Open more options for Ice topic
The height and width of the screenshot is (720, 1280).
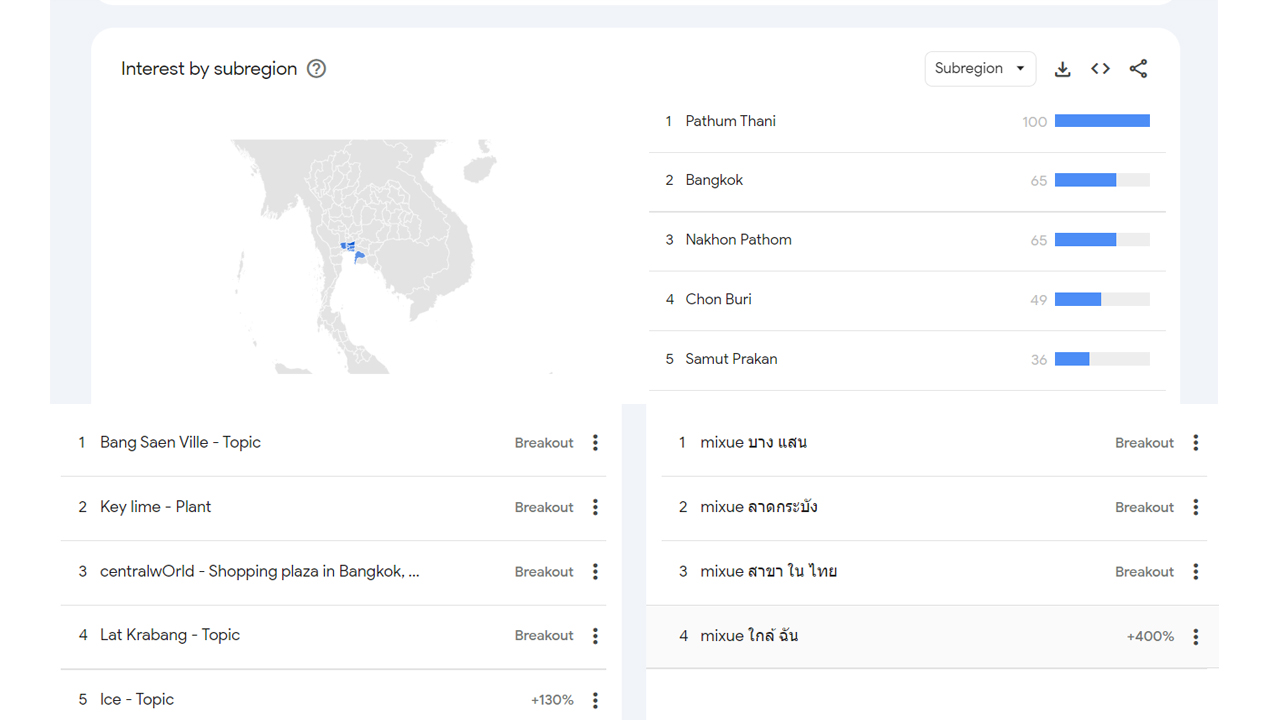595,700
